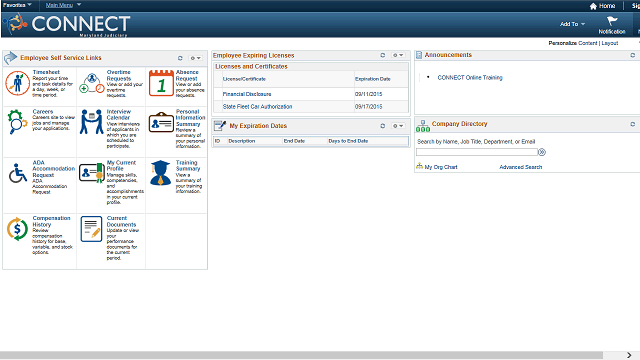Screen dimensions: 640x360
Task: Open the My Current Profile link
Action: click(121, 165)
